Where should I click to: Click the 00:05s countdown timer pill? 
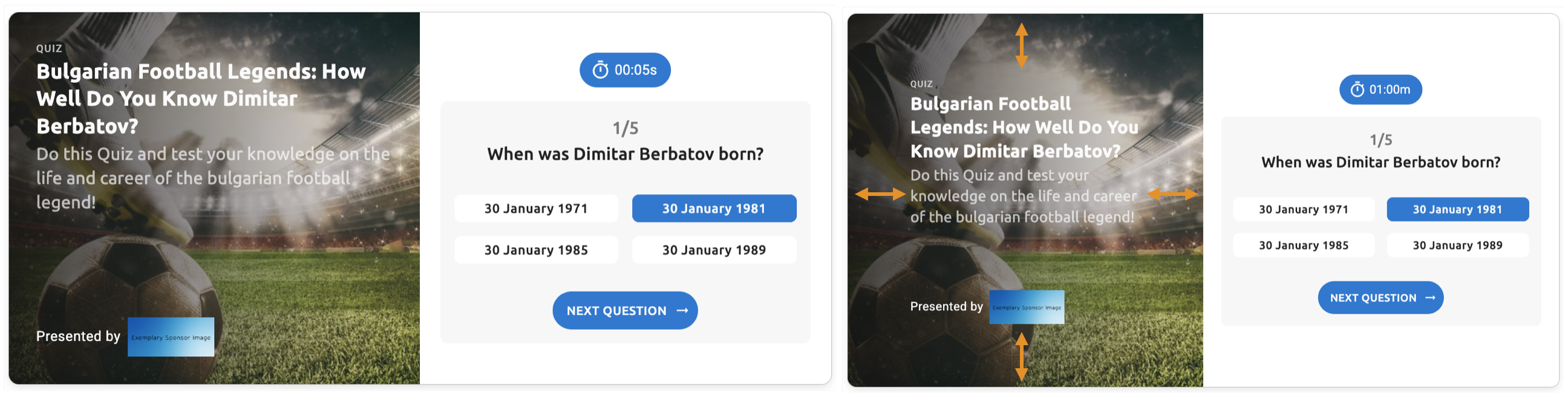[625, 70]
